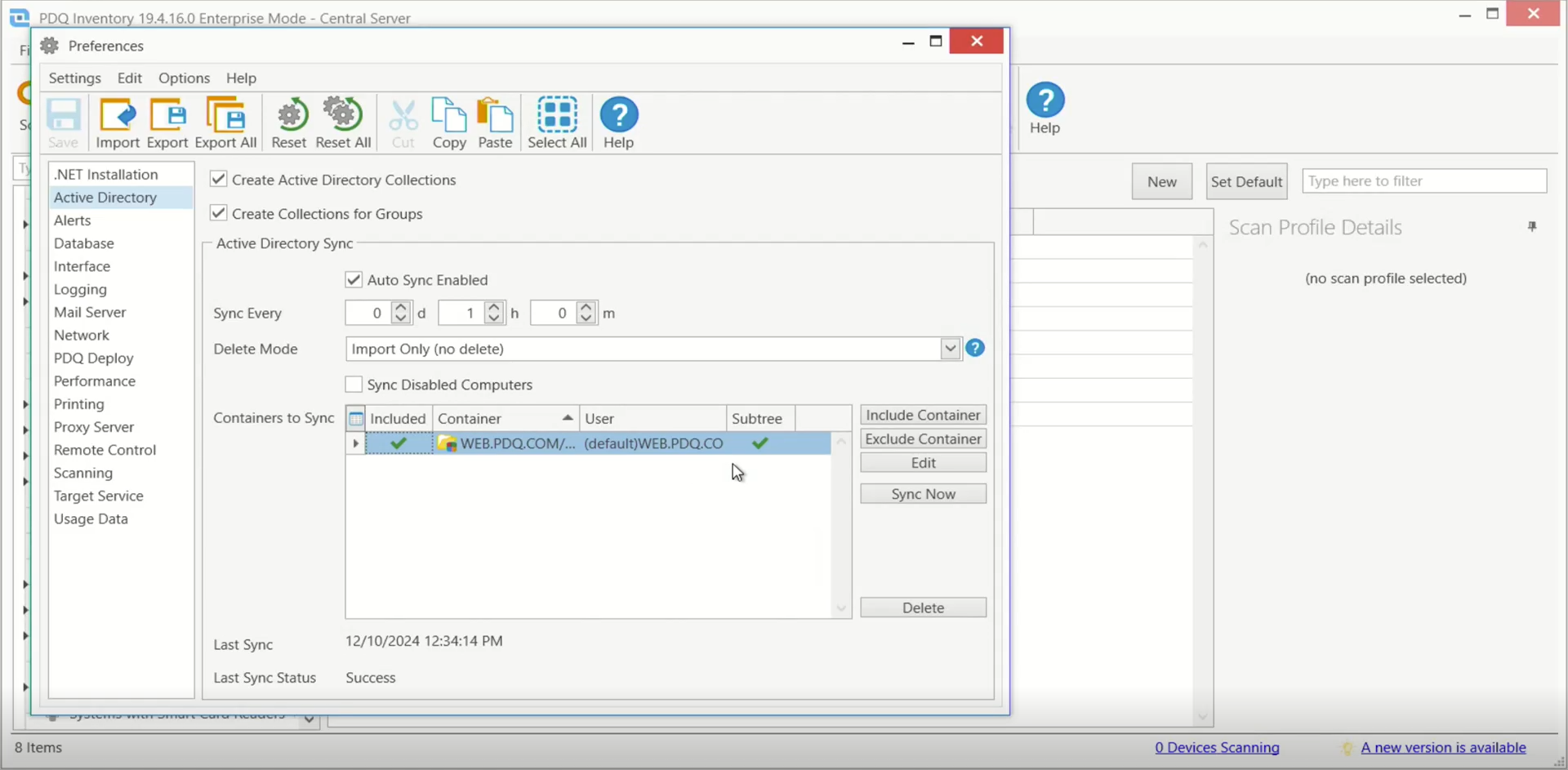
Task: Click the Delete container button
Action: (x=923, y=608)
